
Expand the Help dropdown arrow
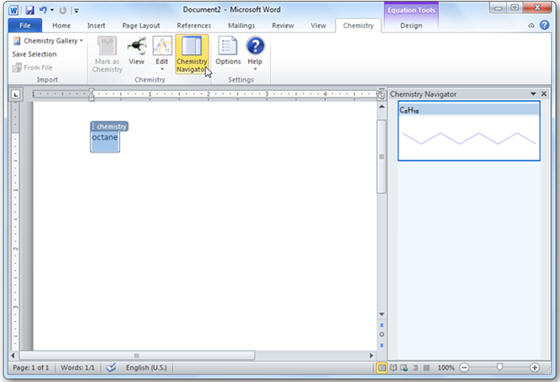point(255,69)
